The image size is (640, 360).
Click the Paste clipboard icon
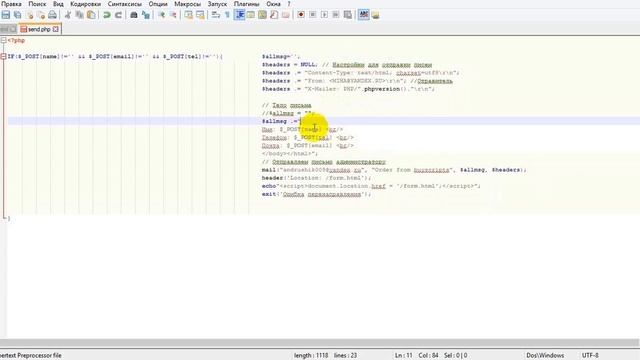tap(91, 15)
